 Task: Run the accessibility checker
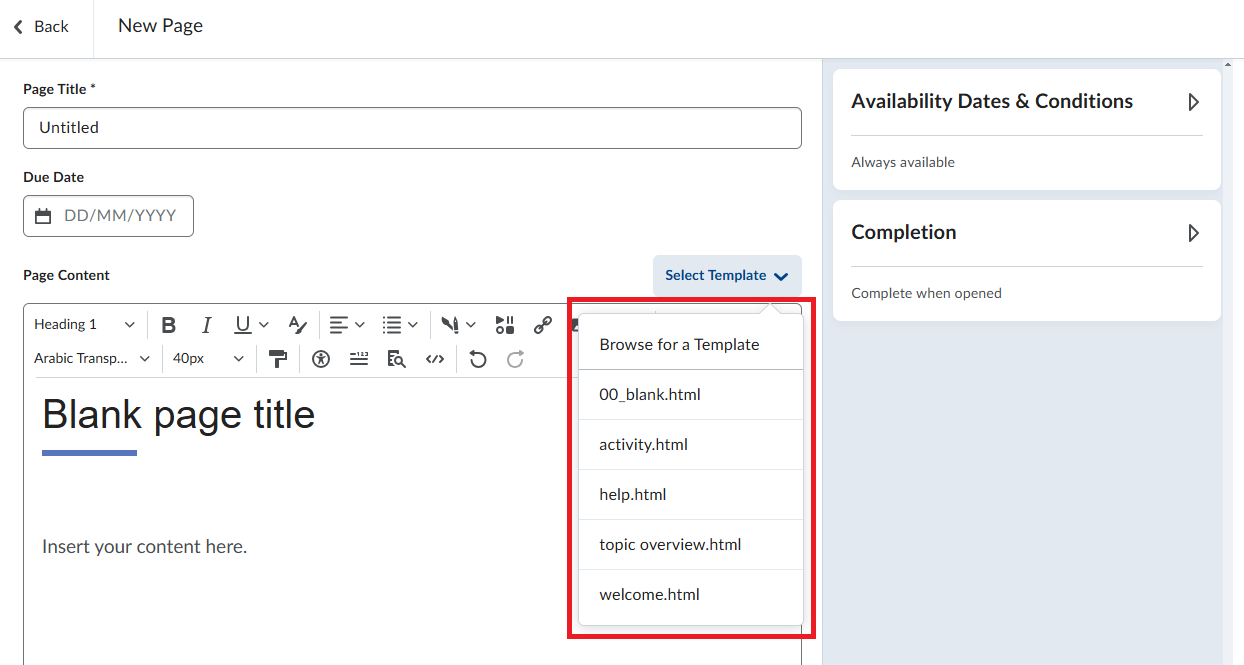(x=320, y=359)
